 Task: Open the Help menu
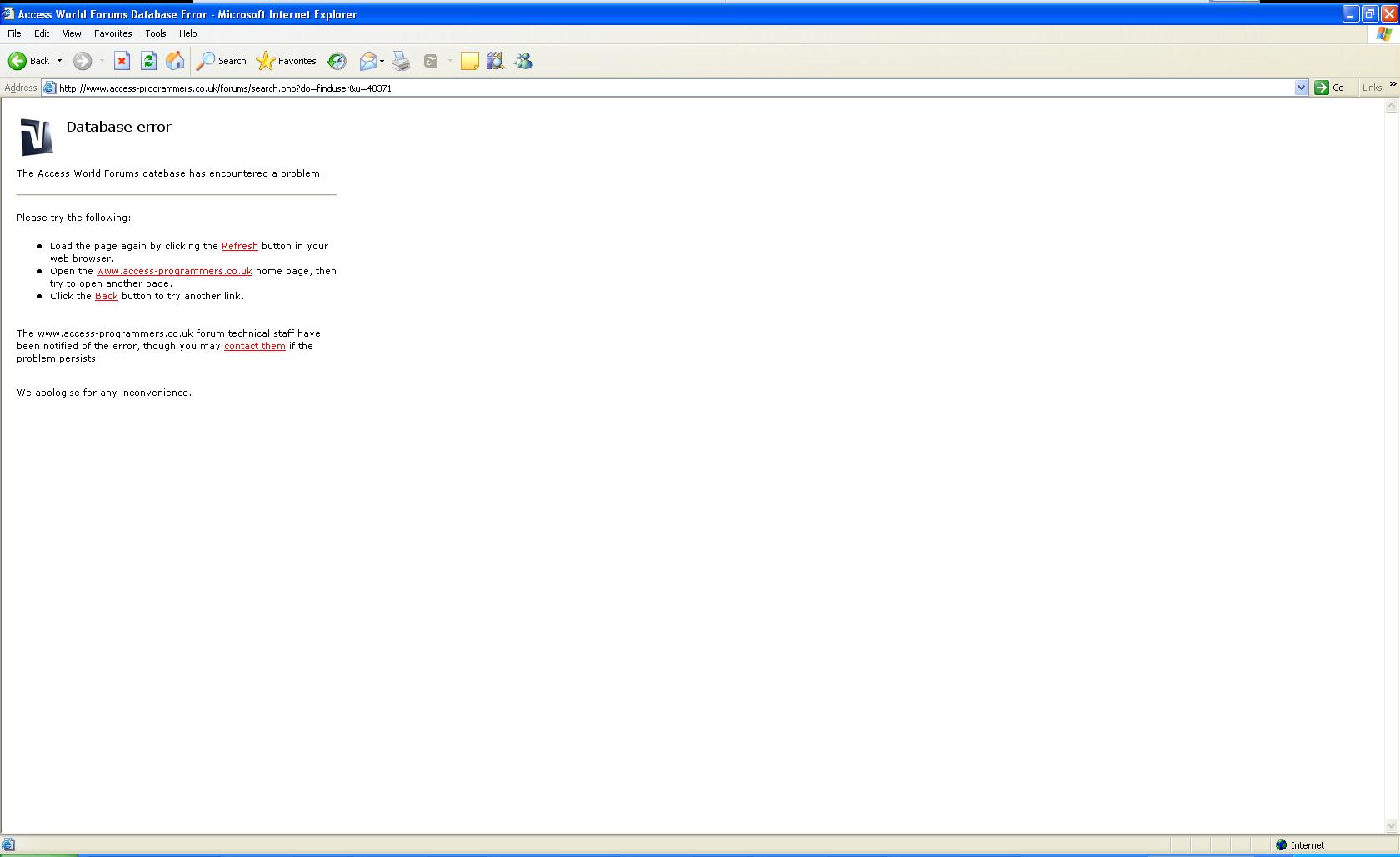(188, 33)
